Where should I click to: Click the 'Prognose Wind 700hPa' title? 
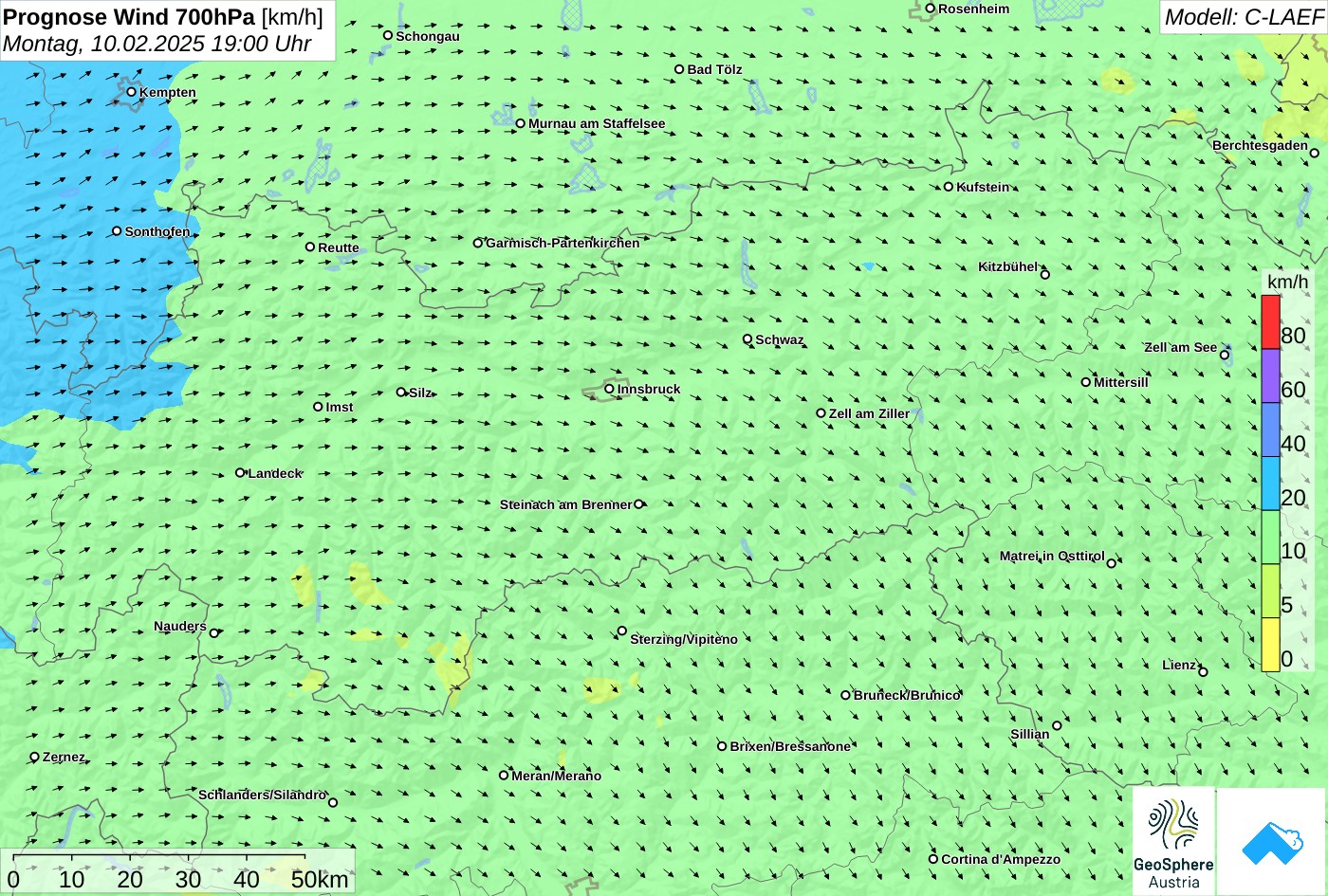coord(130,17)
